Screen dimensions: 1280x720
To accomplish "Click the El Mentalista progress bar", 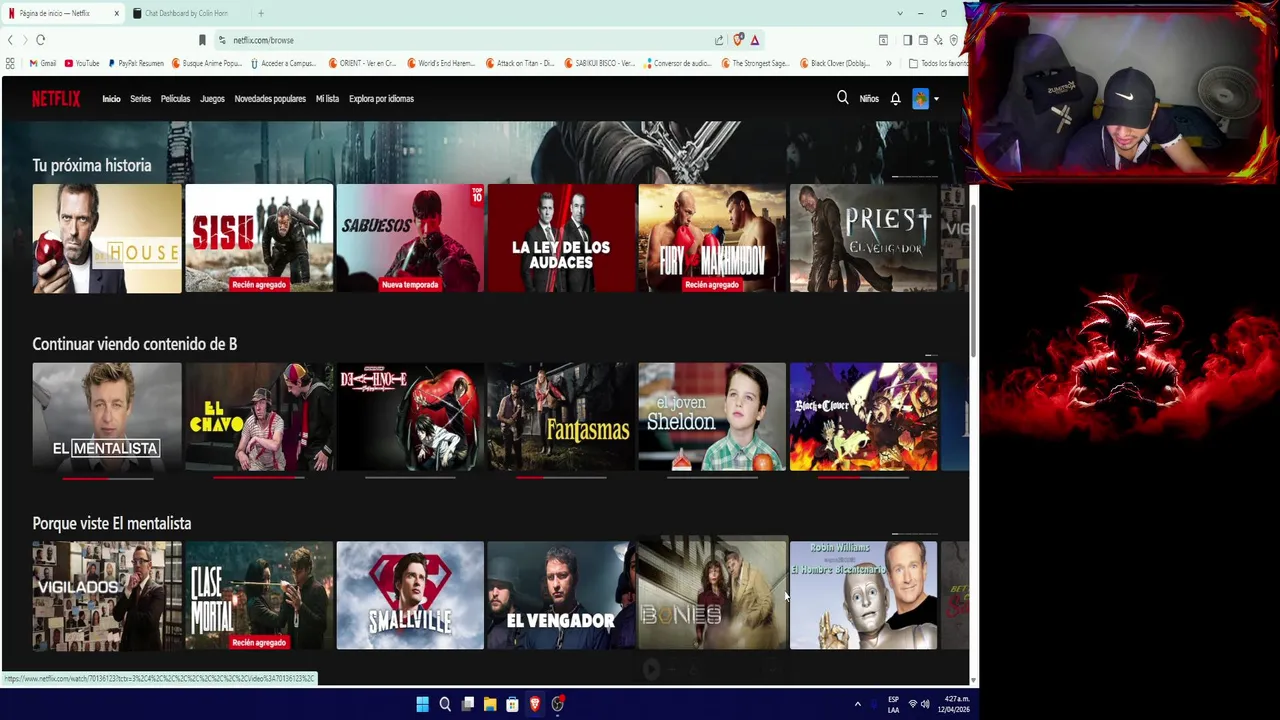I will 108,478.
